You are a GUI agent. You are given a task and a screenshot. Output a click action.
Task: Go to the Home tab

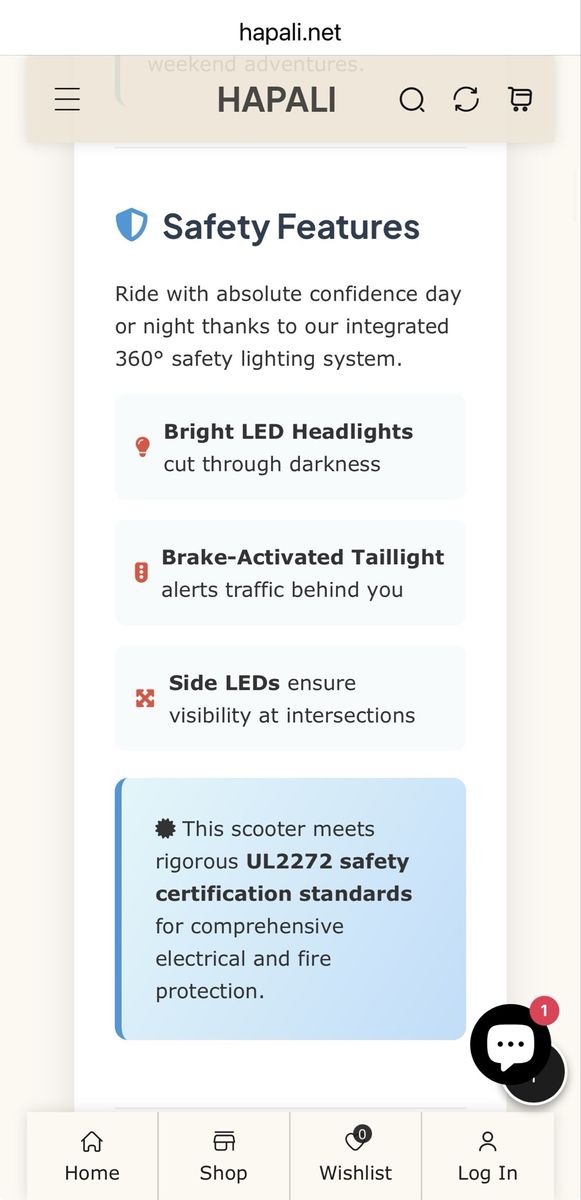(92, 1156)
